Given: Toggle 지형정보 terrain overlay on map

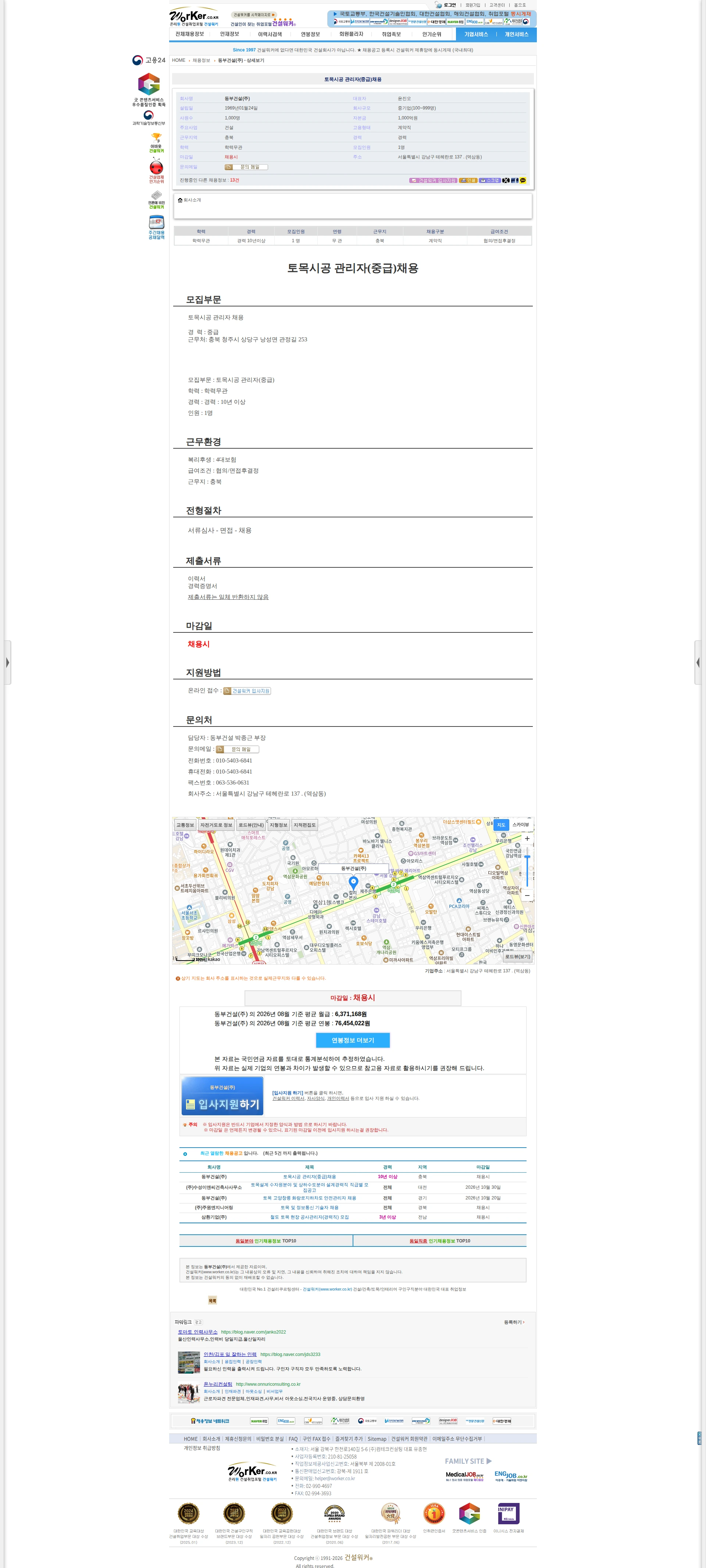Looking at the screenshot, I should (x=278, y=825).
